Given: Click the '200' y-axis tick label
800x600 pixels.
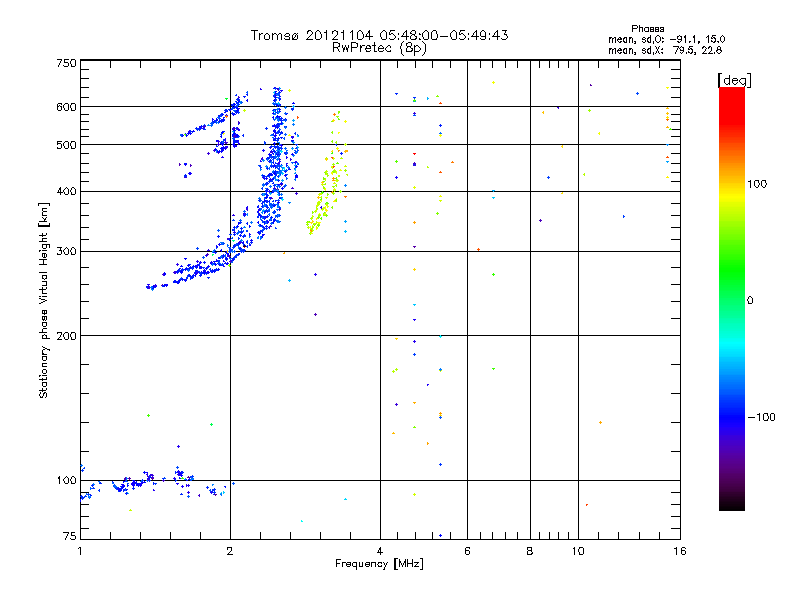Looking at the screenshot, I should click(x=67, y=336).
